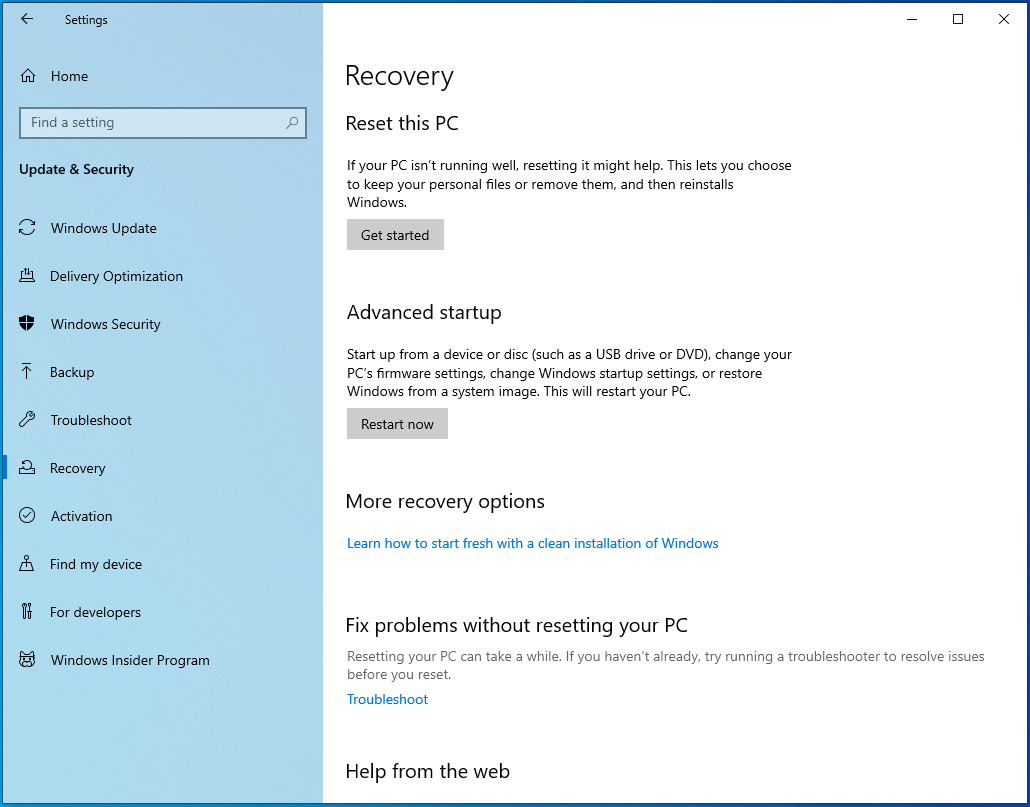
Task: Click the Recovery sidebar icon
Action: coord(27,468)
